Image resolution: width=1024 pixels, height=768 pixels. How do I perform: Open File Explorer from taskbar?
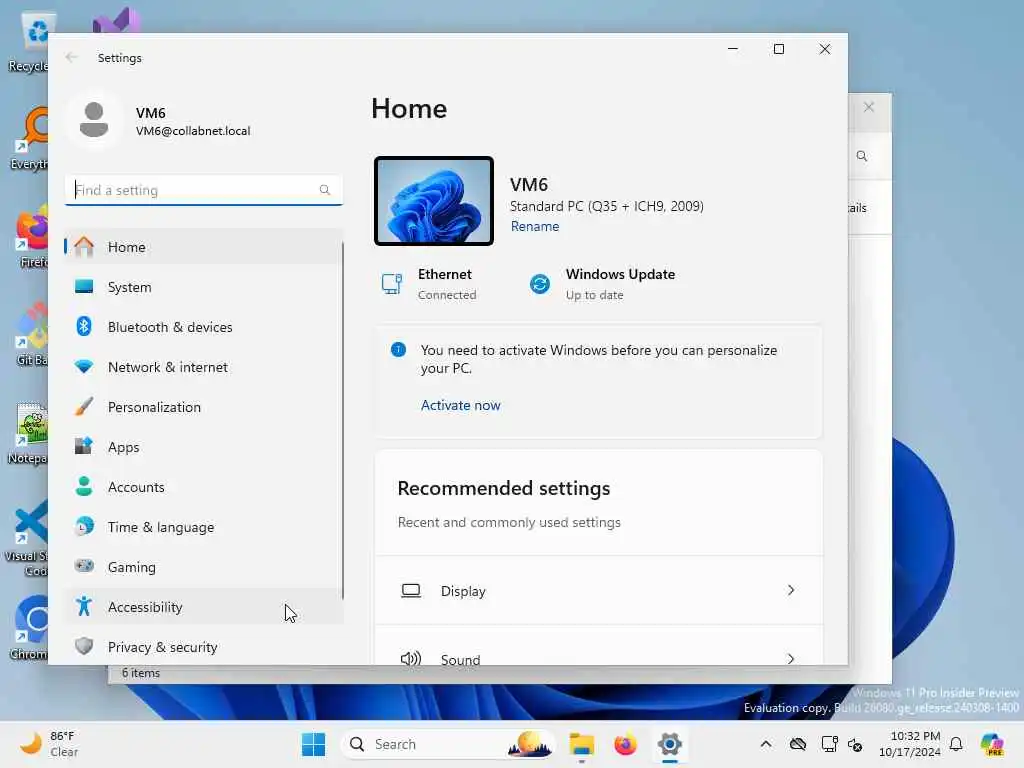pyautogui.click(x=581, y=744)
